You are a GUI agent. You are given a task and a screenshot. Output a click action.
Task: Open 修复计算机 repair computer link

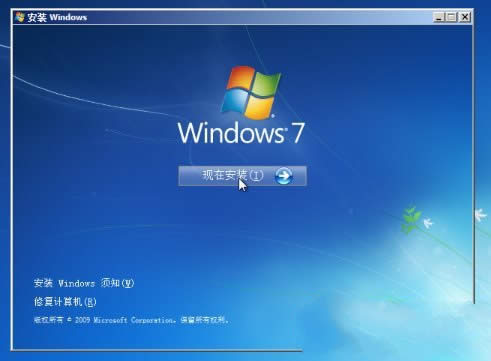pyautogui.click(x=65, y=302)
